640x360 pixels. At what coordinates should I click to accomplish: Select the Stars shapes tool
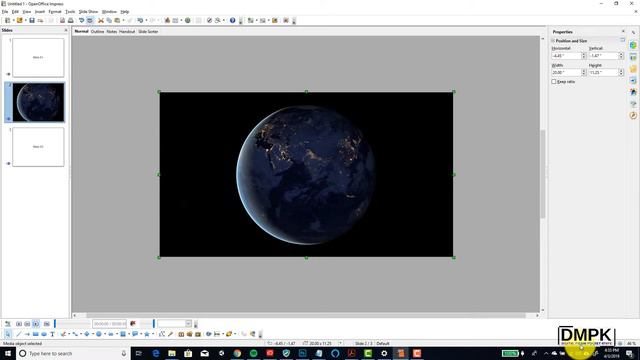[x=147, y=334]
